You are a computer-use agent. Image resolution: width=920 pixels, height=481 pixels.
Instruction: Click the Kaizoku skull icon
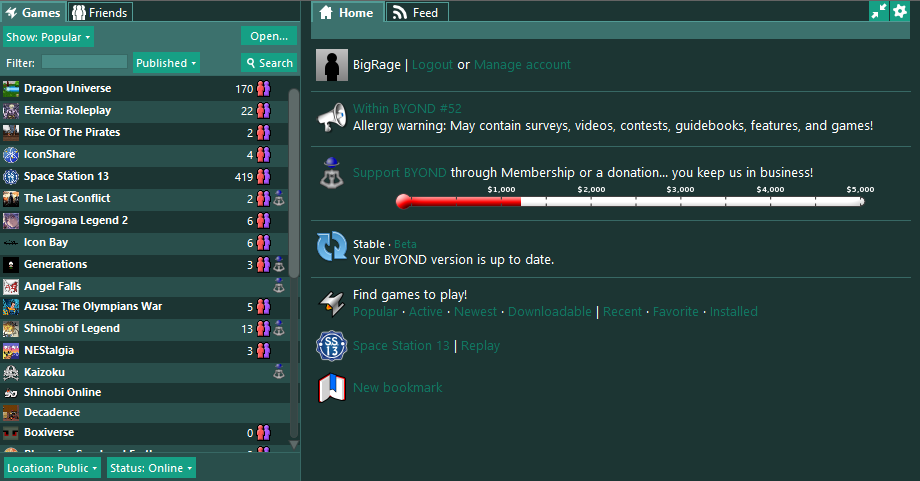[11, 372]
